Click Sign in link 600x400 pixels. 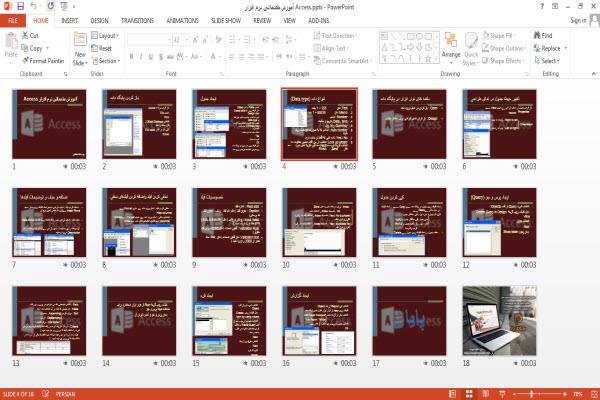pyautogui.click(x=578, y=20)
